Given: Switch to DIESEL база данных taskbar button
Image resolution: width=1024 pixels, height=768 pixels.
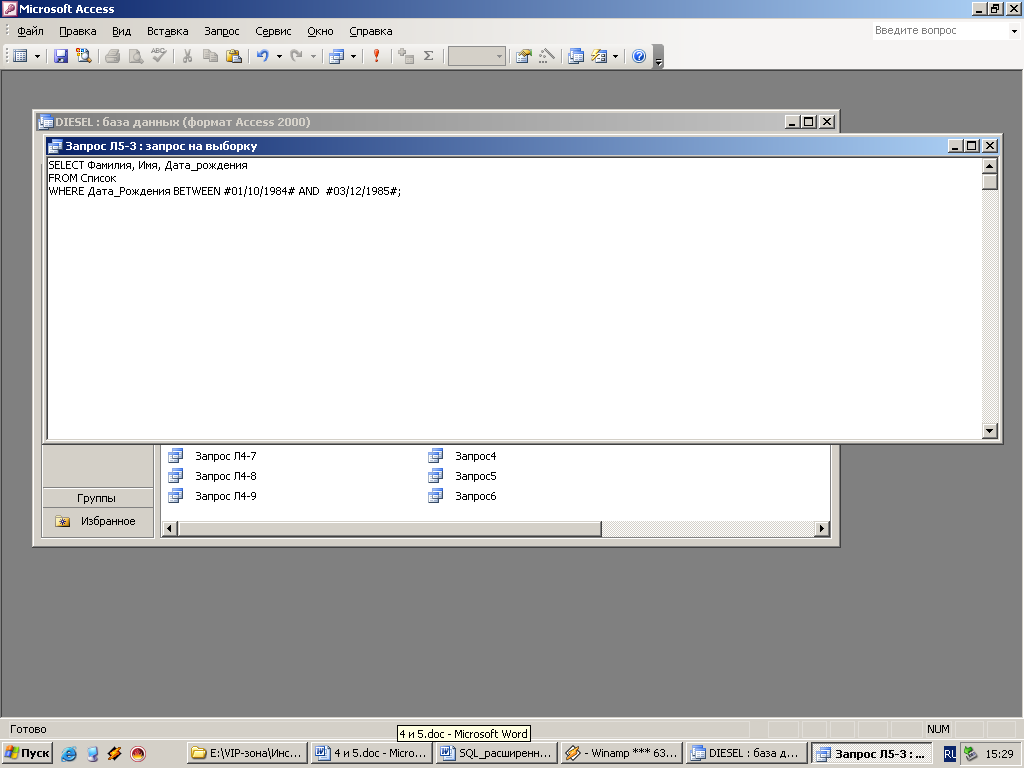Looking at the screenshot, I should (747, 753).
